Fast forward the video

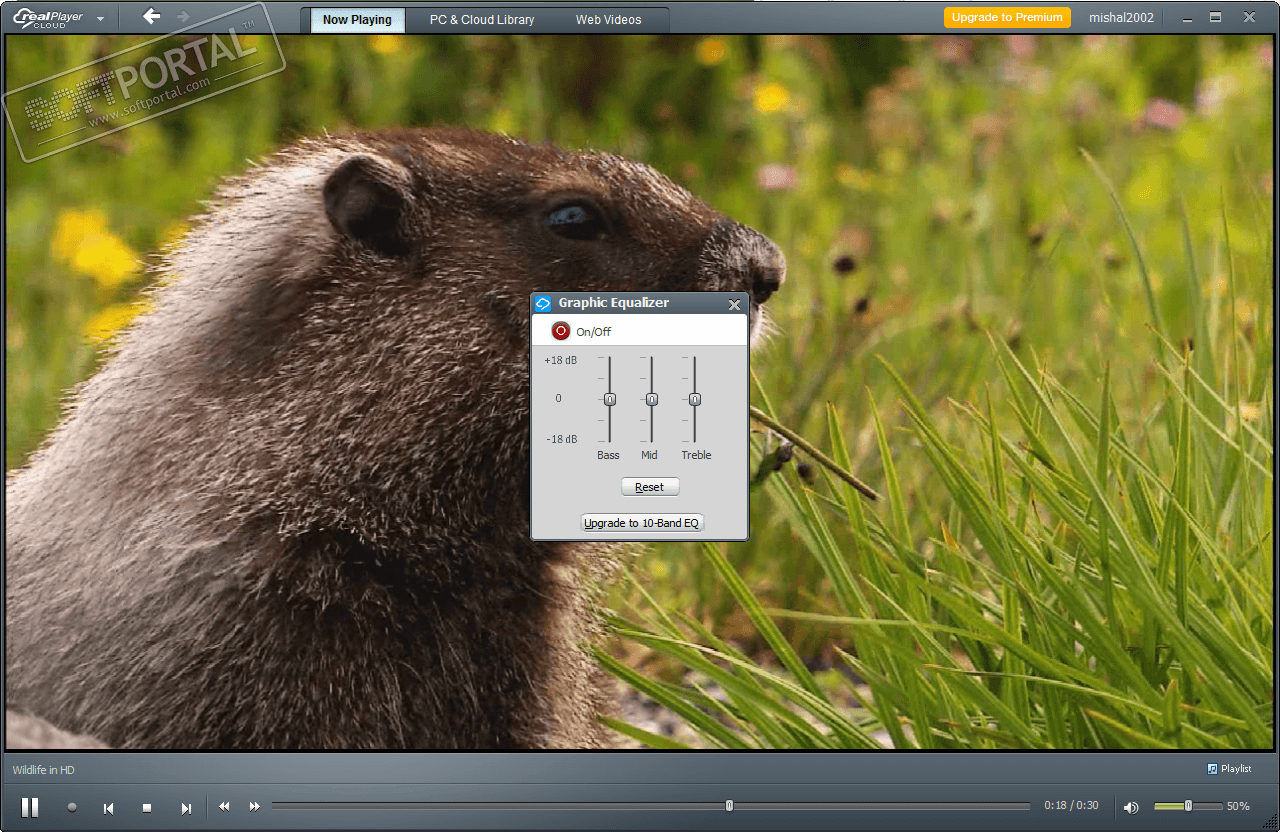coord(255,806)
